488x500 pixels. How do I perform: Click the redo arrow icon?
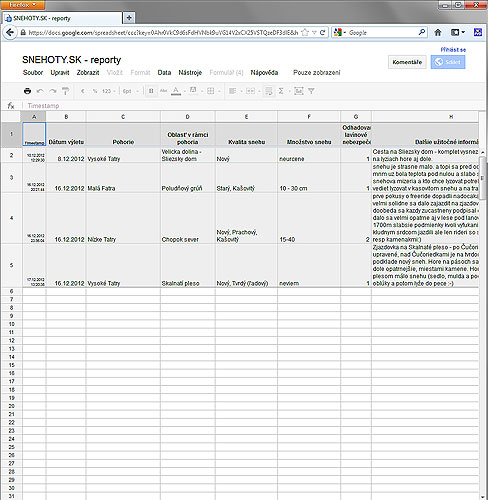point(53,91)
